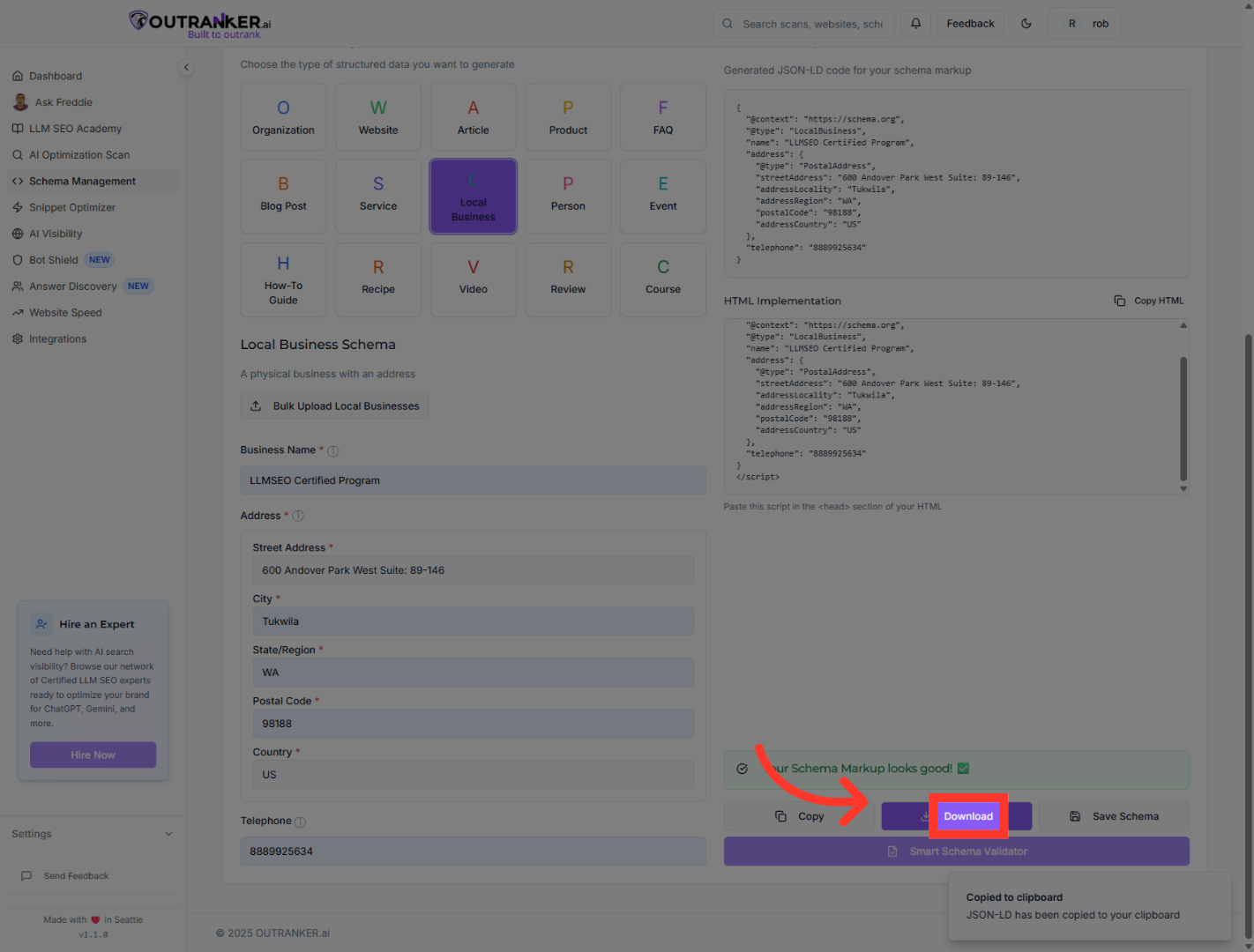Click Copy HTML button

(1149, 301)
